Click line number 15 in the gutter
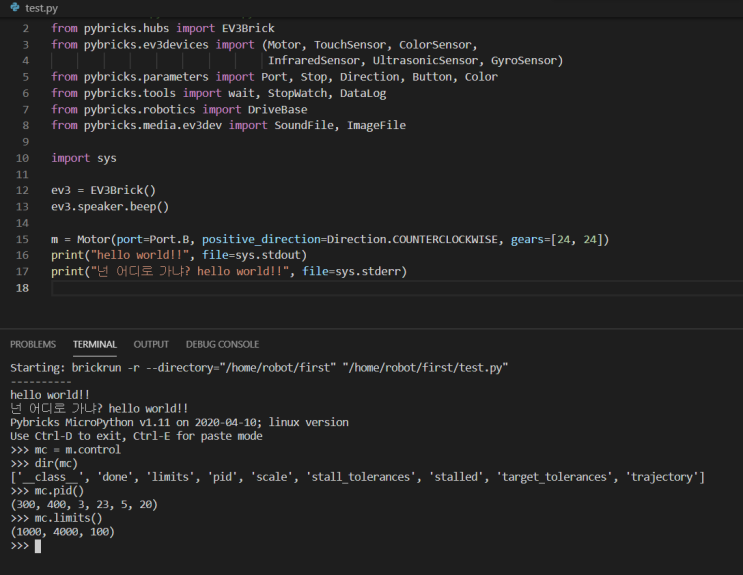 click(x=25, y=239)
